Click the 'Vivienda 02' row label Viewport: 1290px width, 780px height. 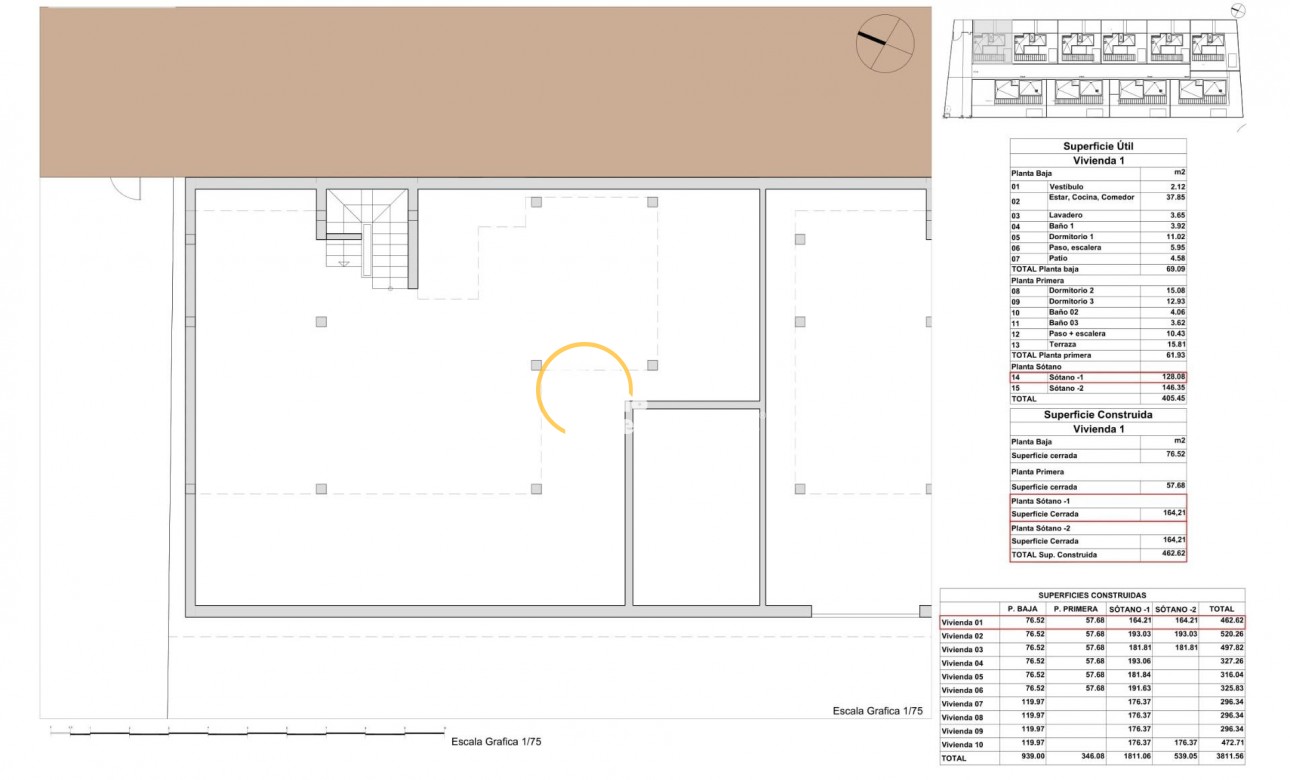click(962, 636)
